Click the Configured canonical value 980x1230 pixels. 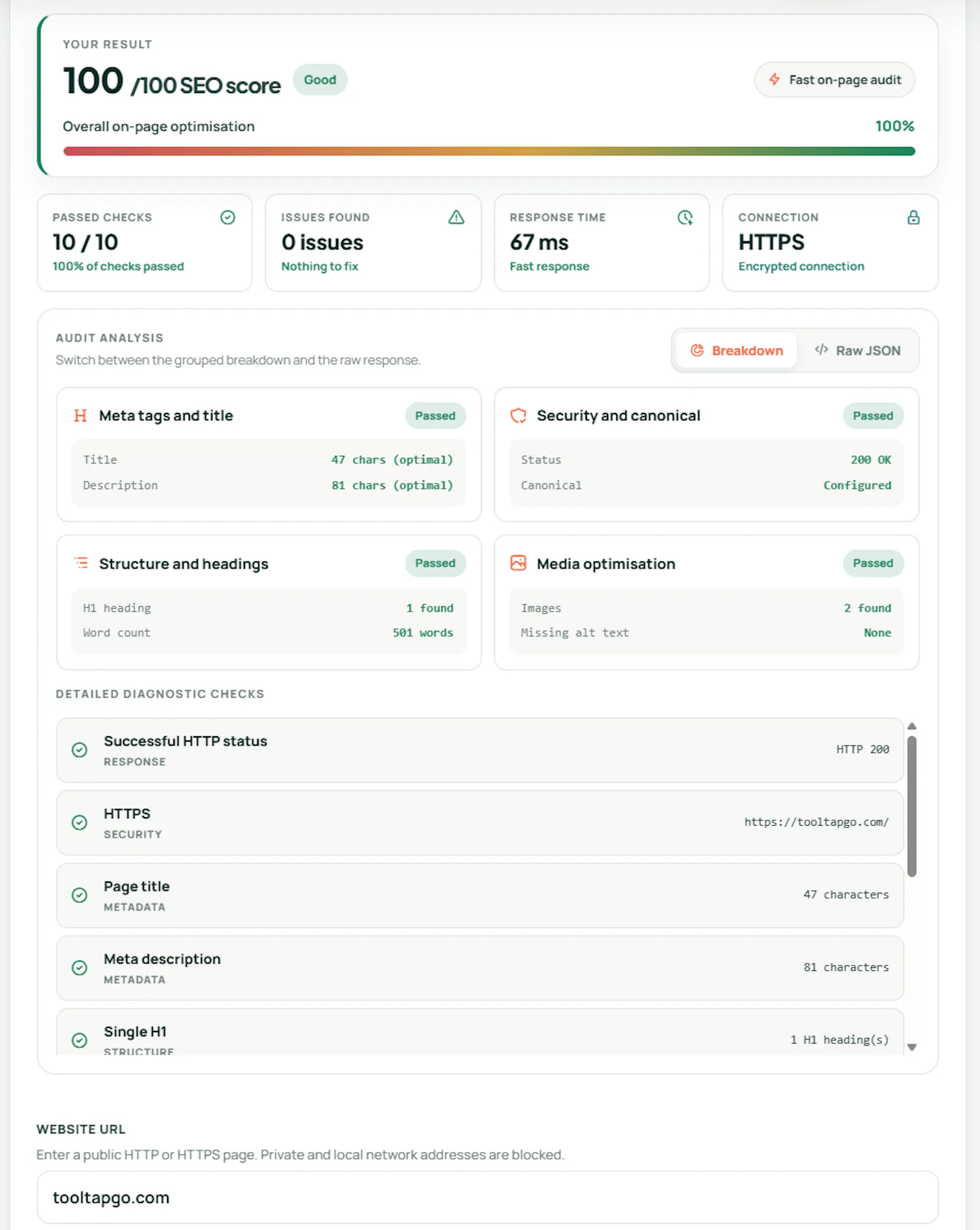(x=857, y=485)
